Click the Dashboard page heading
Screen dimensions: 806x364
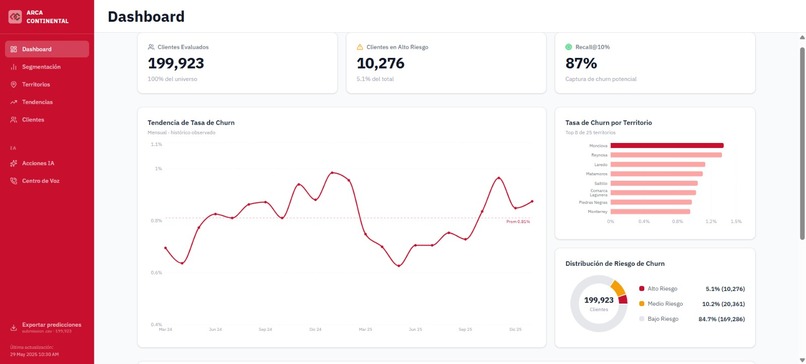tap(146, 16)
